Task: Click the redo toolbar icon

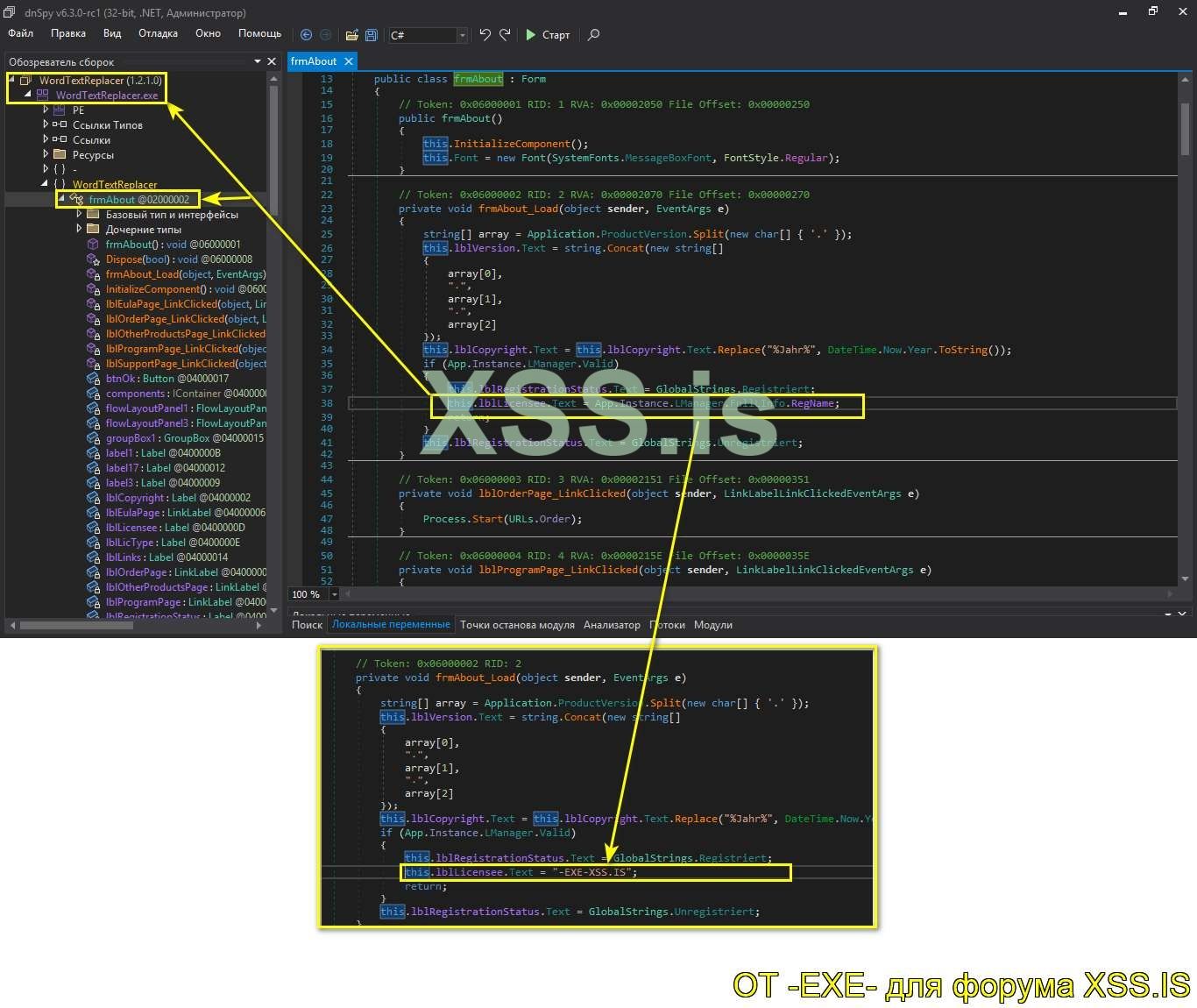Action: click(x=505, y=34)
